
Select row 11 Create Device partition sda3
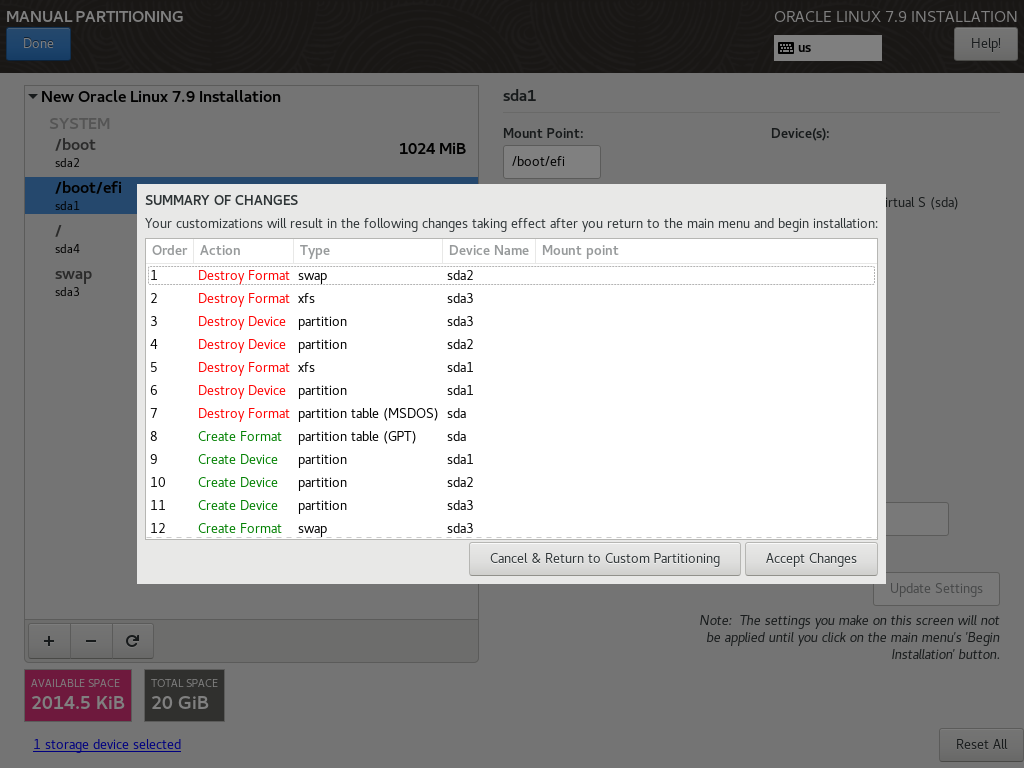click(511, 505)
